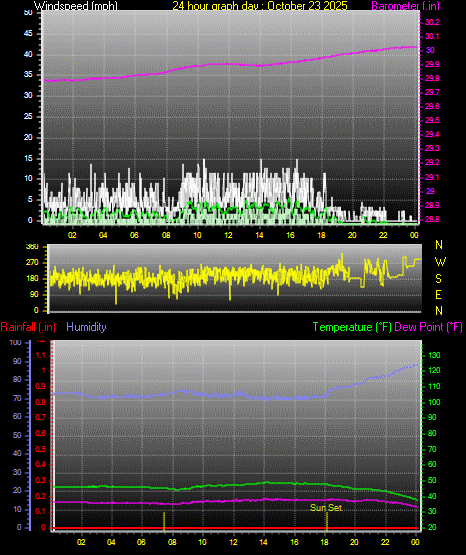Select the 24 hour graph day date heading
Viewport: 466px width, 555px height.
click(x=260, y=6)
